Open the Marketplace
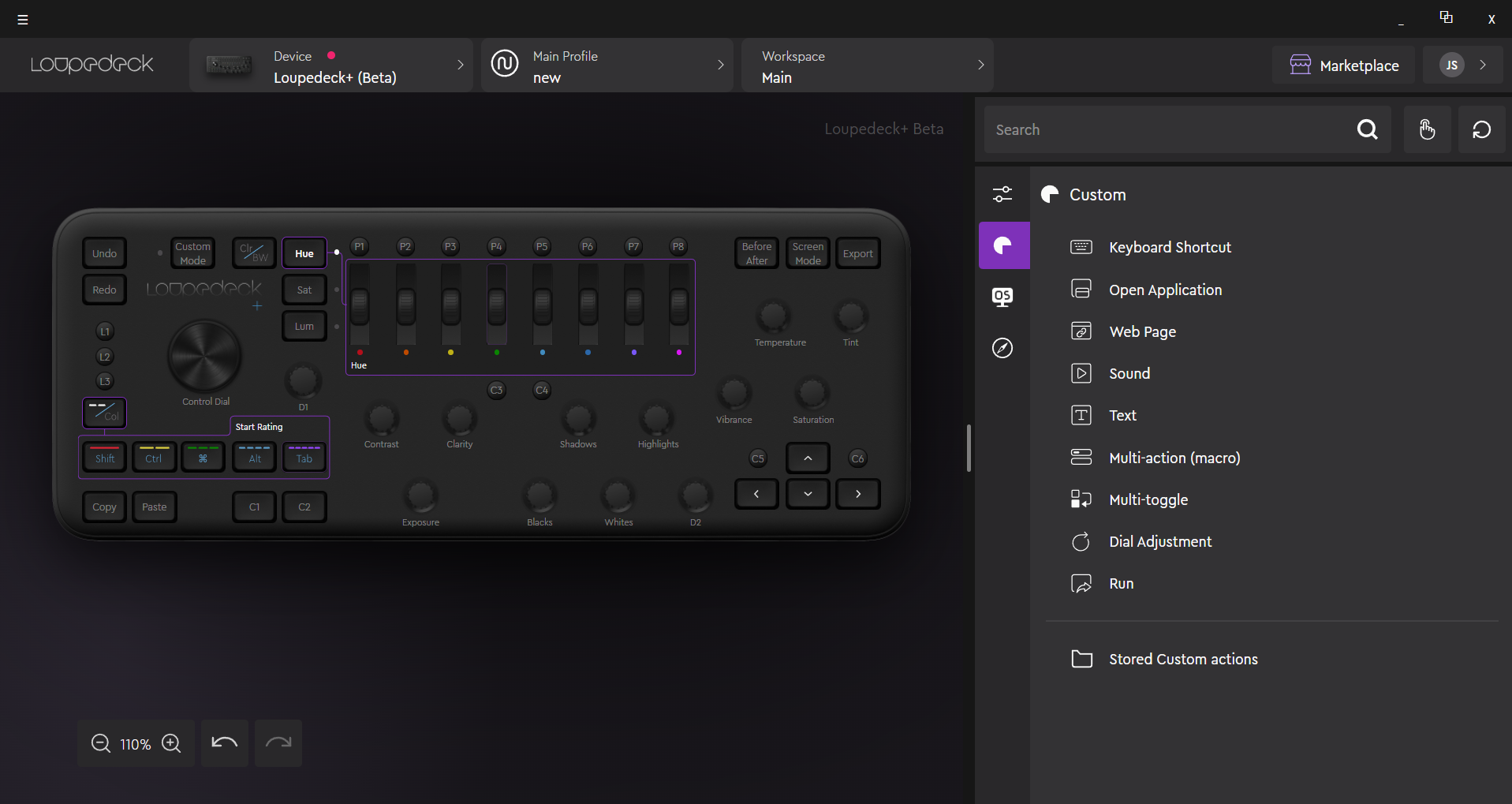Image resolution: width=1512 pixels, height=804 pixels. pos(1344,65)
